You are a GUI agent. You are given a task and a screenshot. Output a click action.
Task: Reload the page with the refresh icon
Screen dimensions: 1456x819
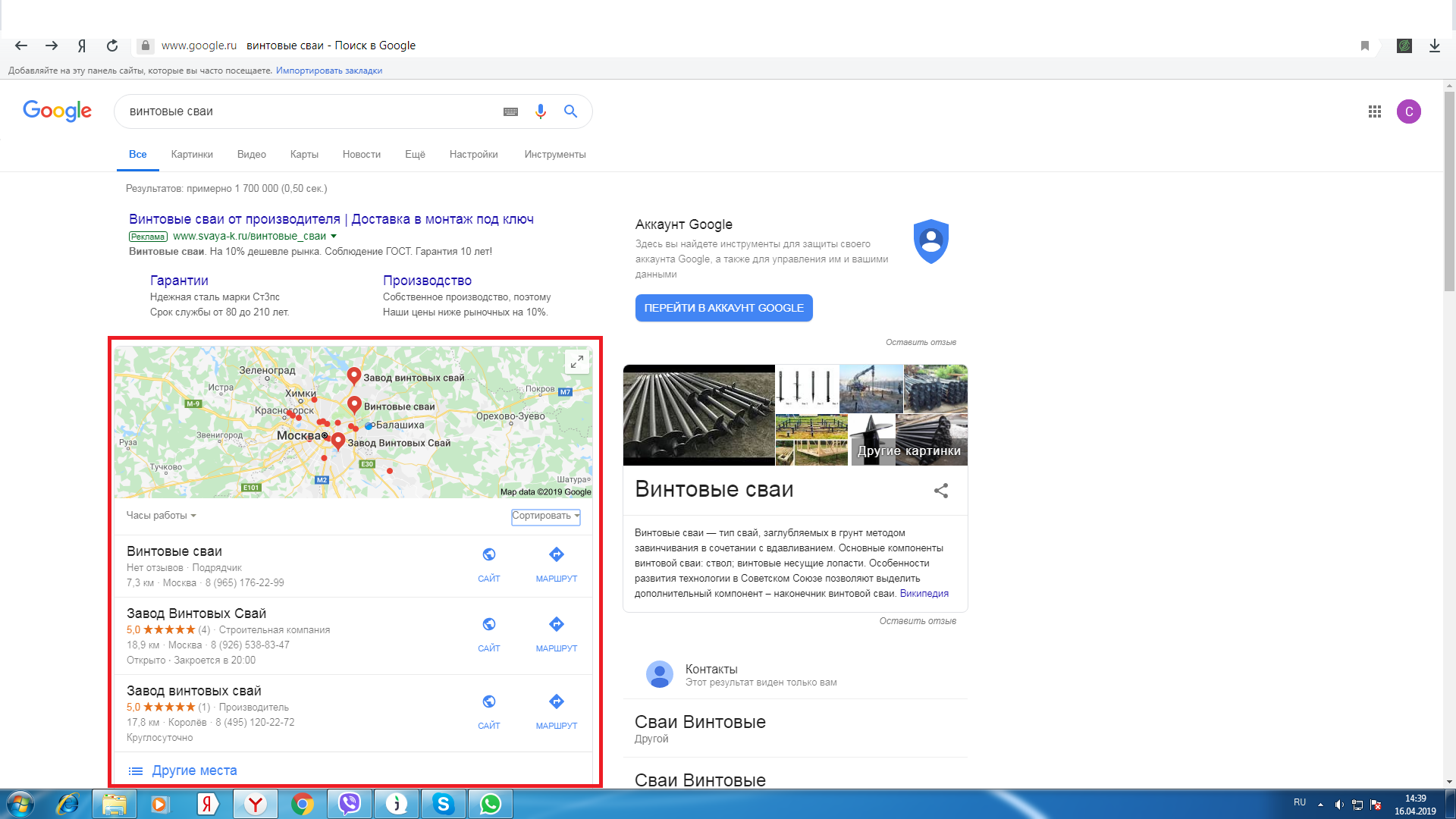(112, 45)
